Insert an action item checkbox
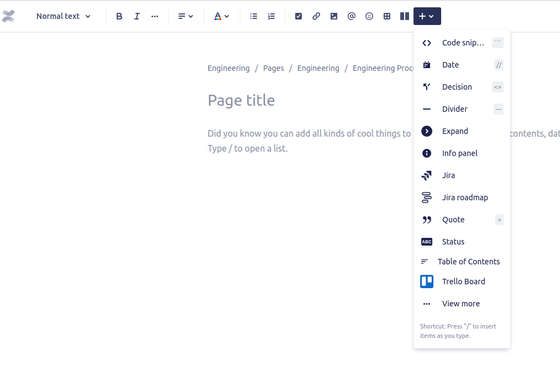This screenshot has height=369, width=560. tap(298, 16)
